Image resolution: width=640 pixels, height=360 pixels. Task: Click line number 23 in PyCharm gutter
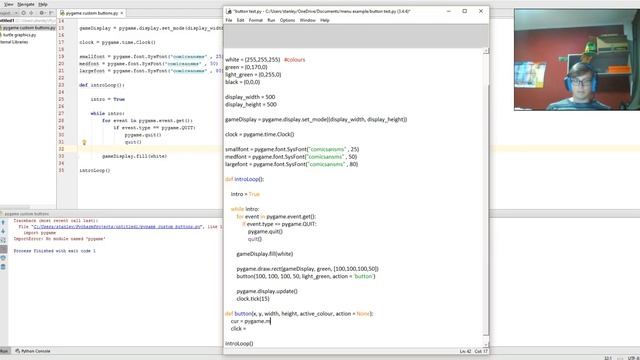[61, 85]
